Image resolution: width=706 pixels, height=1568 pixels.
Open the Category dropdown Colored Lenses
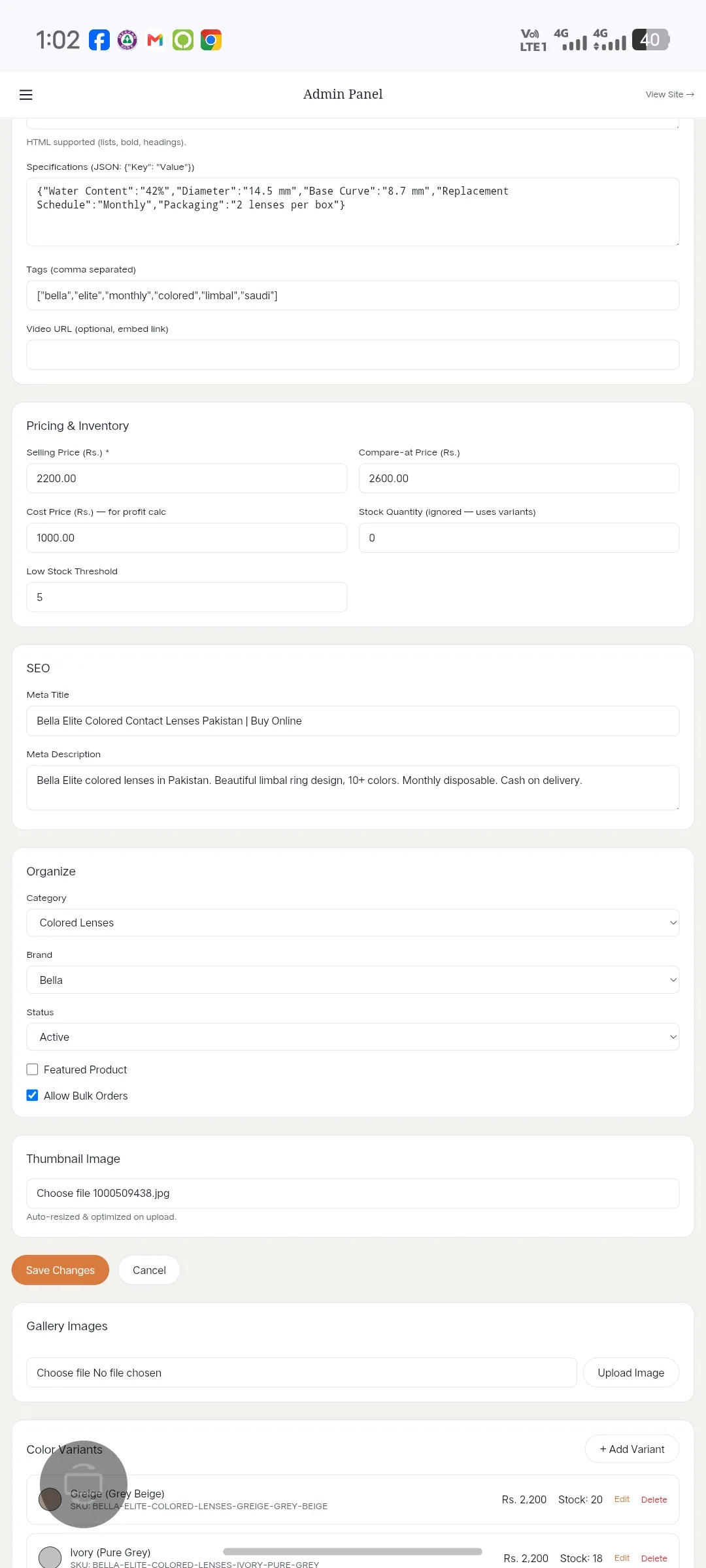[353, 923]
